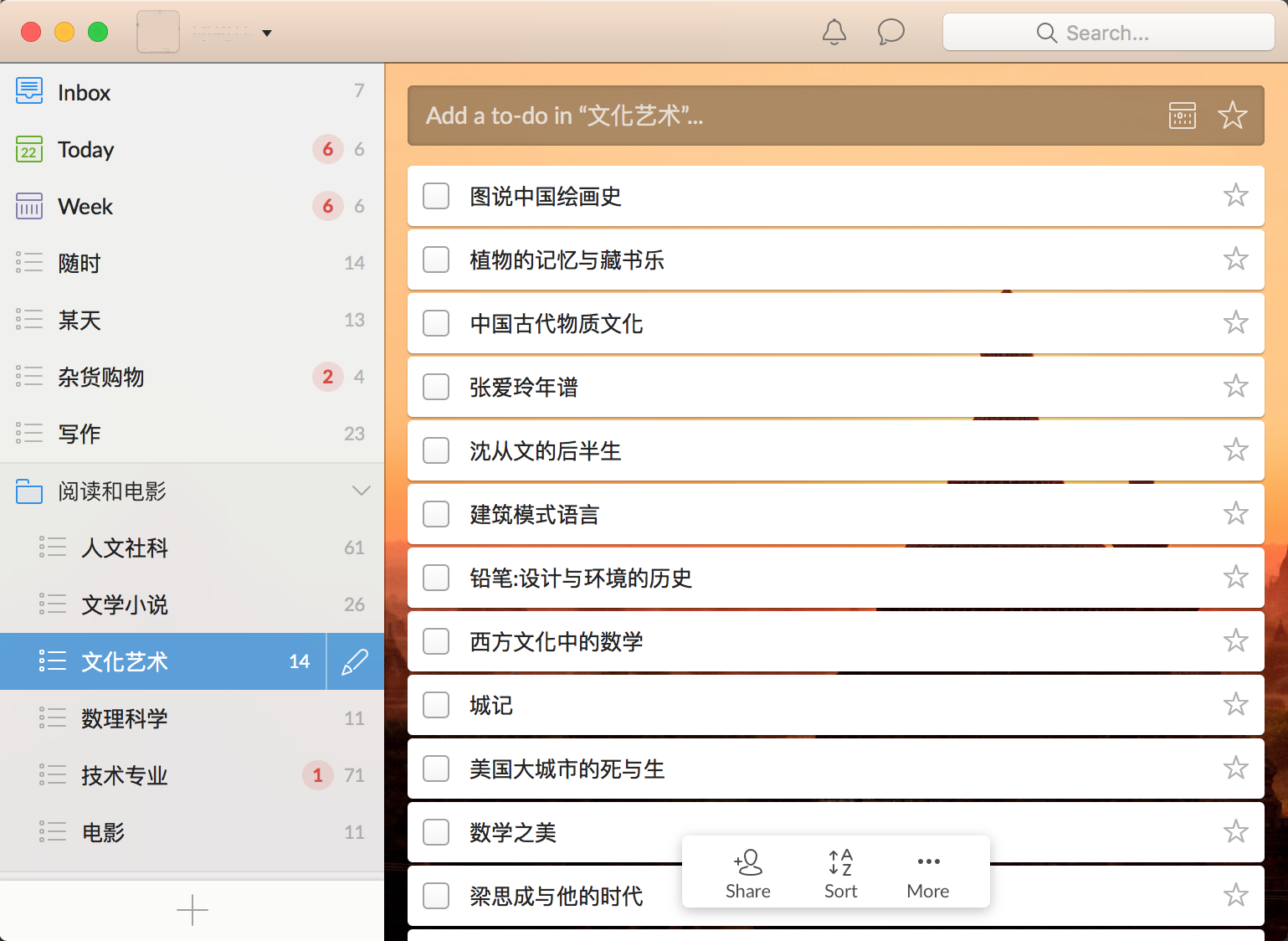The width and height of the screenshot is (1288, 941).
Task: Edit the 文化艺术 list with pencil icon
Action: 355,661
